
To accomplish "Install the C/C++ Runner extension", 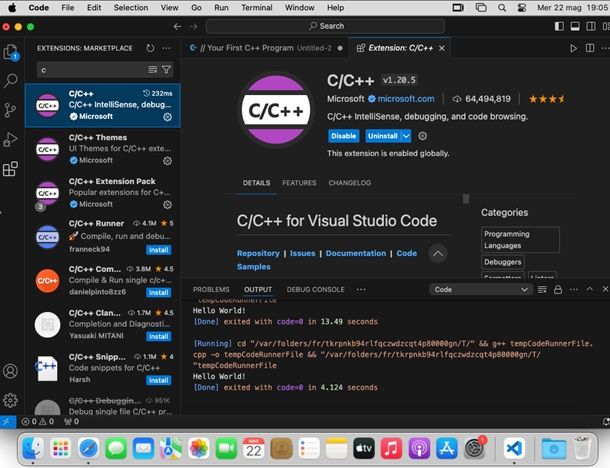I will point(159,249).
